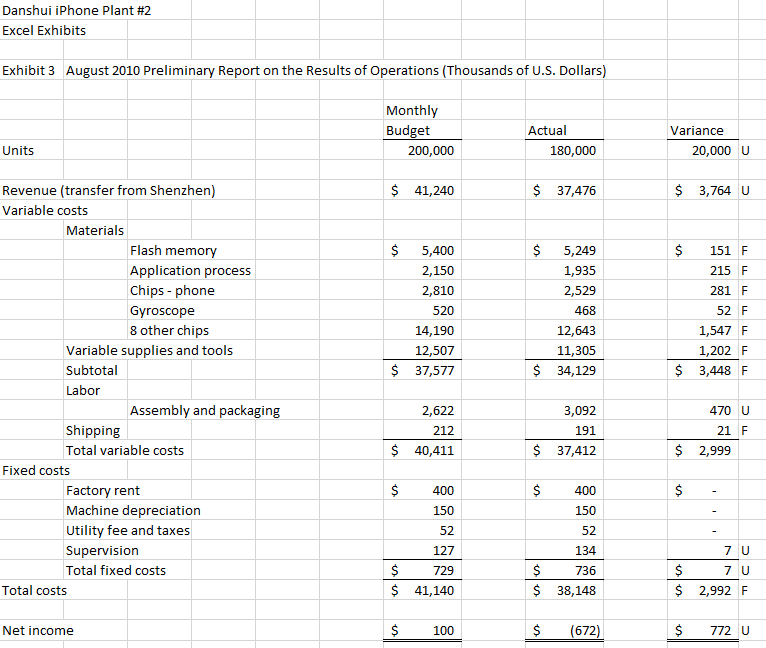Click the '8 other chips' label

coord(169,331)
